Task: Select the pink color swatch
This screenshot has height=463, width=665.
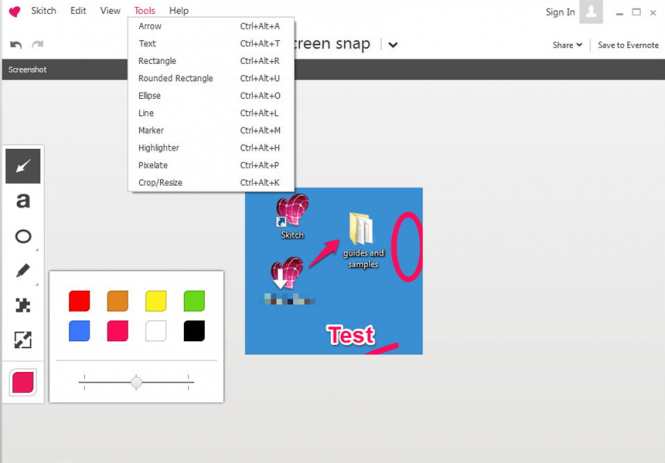Action: point(117,331)
